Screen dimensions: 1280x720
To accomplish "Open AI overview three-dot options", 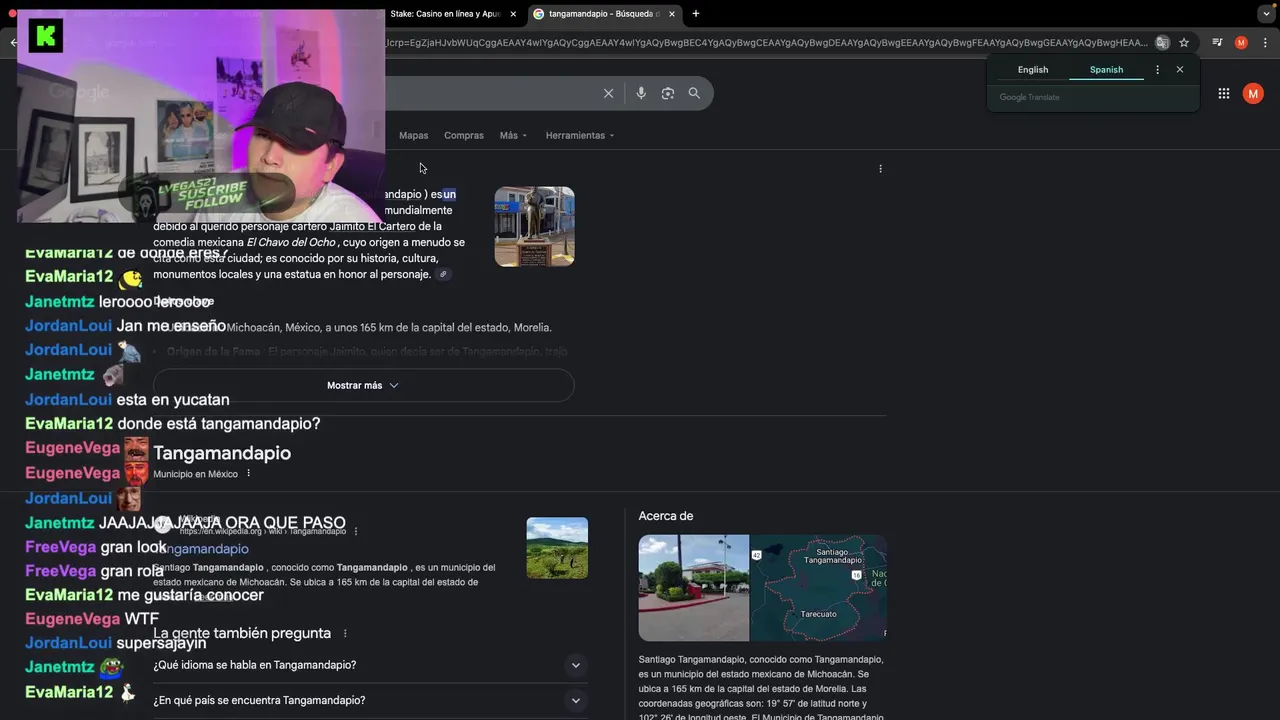I will click(880, 169).
